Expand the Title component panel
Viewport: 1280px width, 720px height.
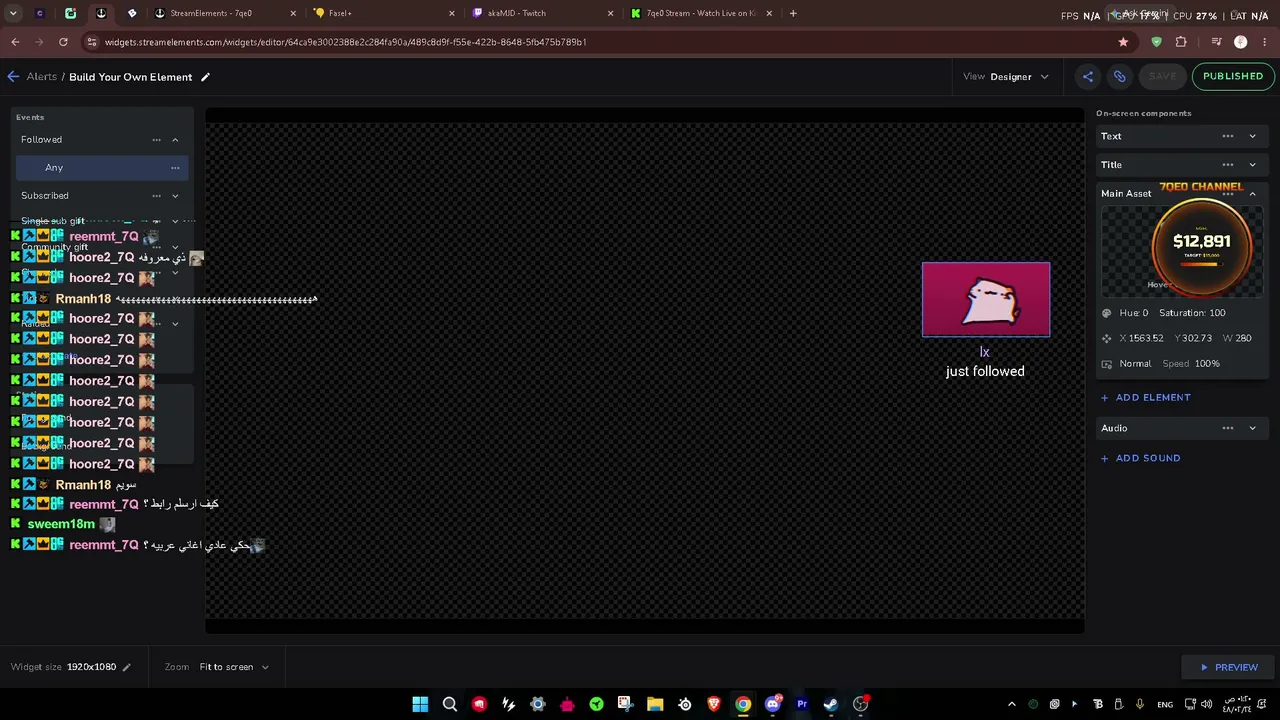click(1252, 165)
